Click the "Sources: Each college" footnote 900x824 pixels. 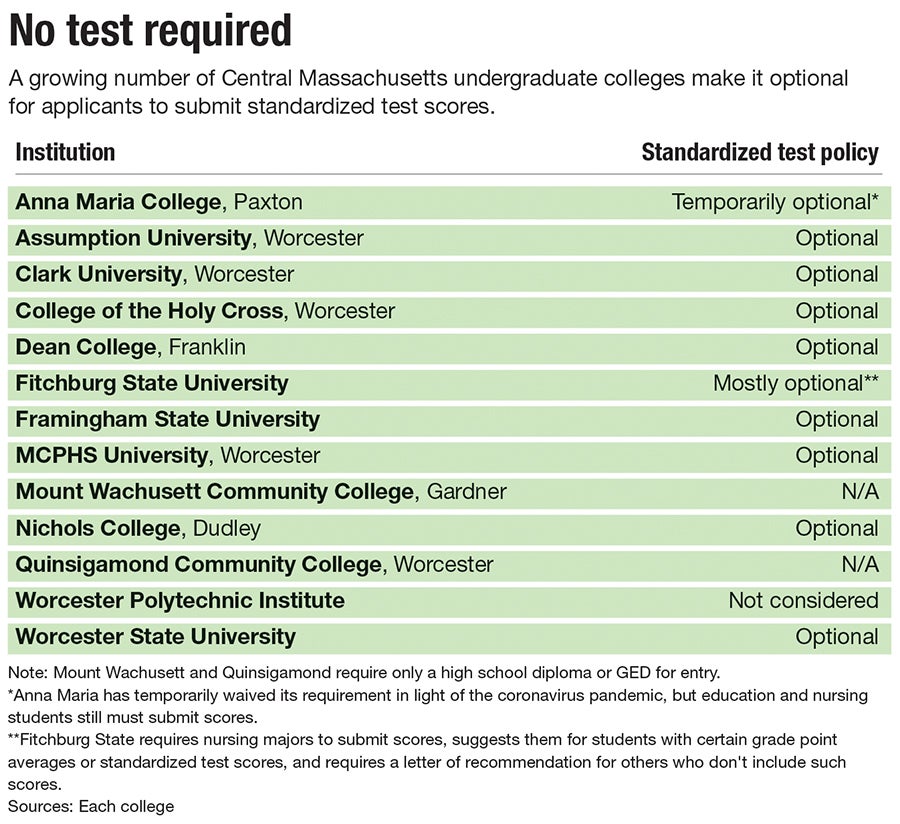point(90,806)
